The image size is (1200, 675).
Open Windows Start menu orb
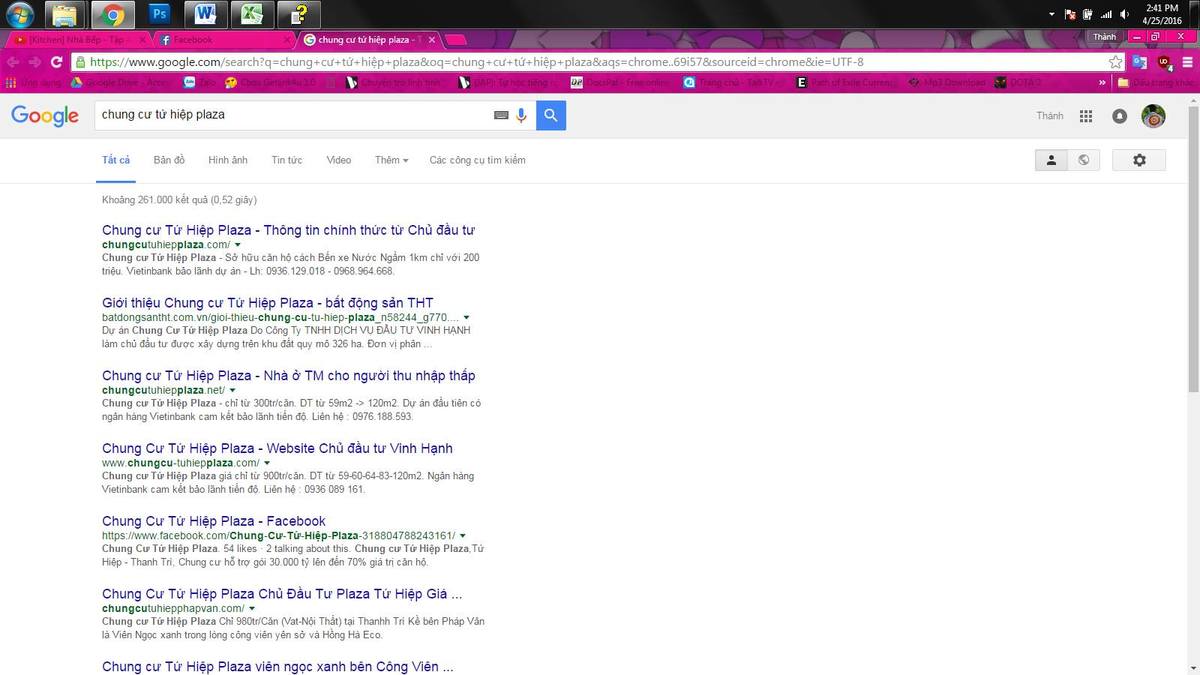click(20, 14)
